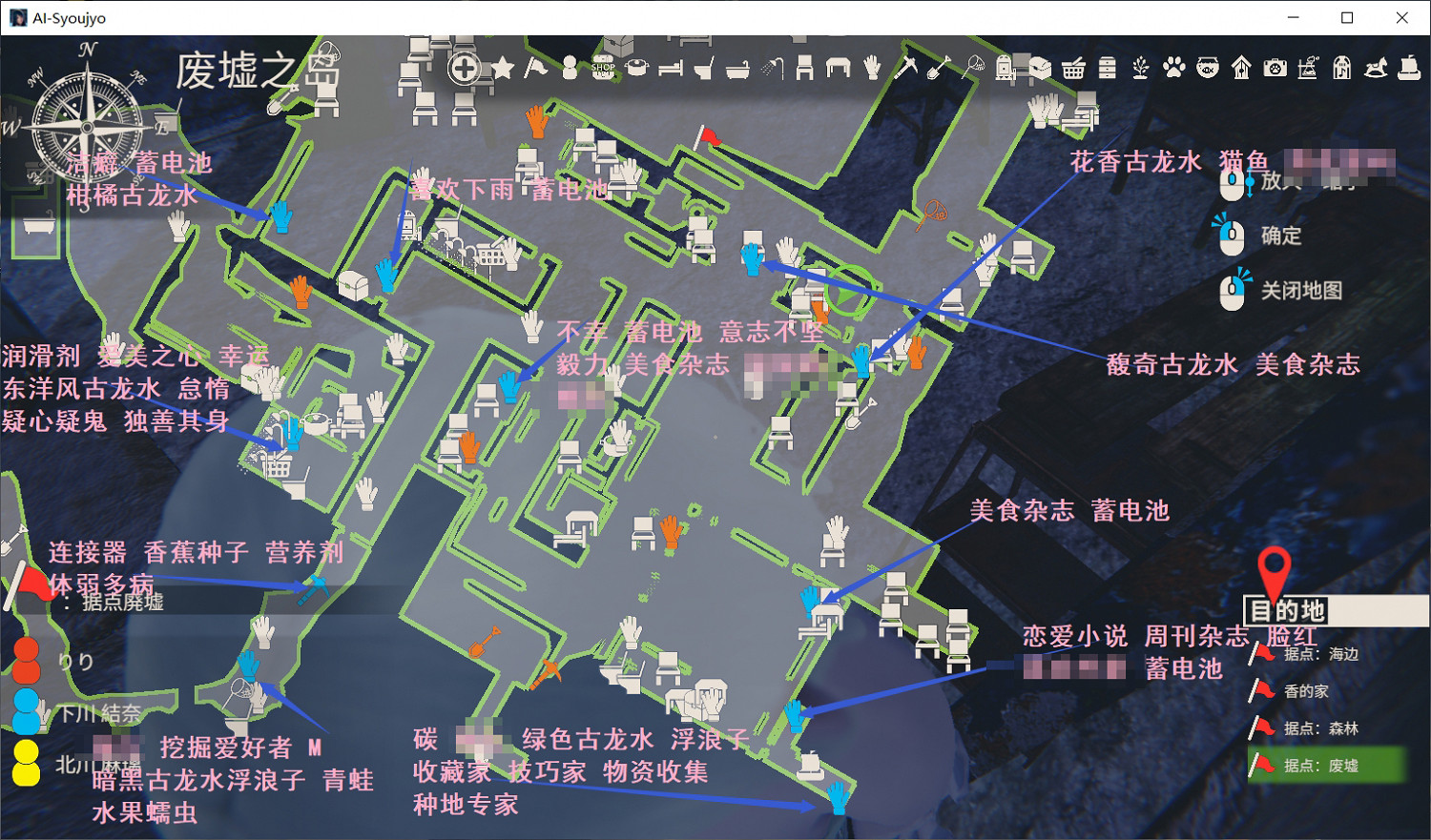Choose 据点: 森林 from destination list
The height and width of the screenshot is (840, 1431).
click(x=1320, y=728)
